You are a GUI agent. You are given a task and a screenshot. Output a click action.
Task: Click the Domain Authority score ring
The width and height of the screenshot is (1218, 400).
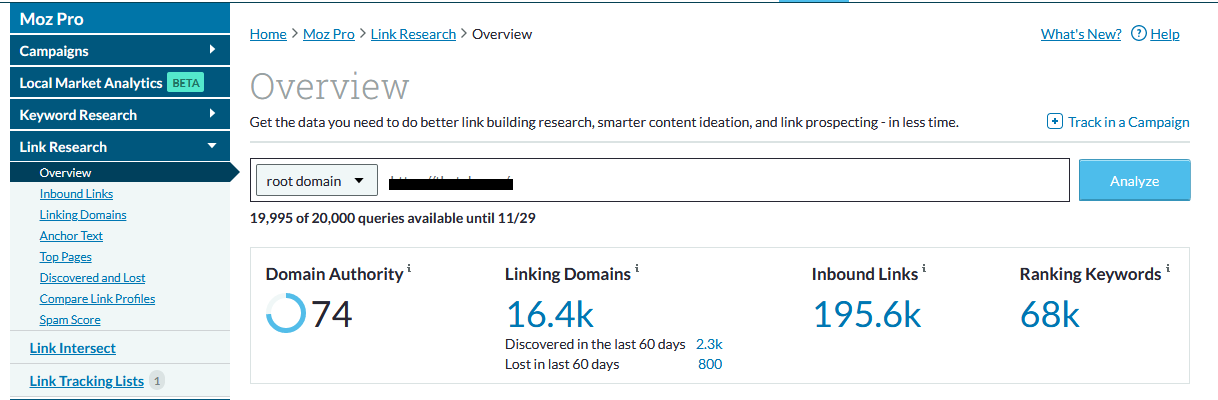(286, 314)
